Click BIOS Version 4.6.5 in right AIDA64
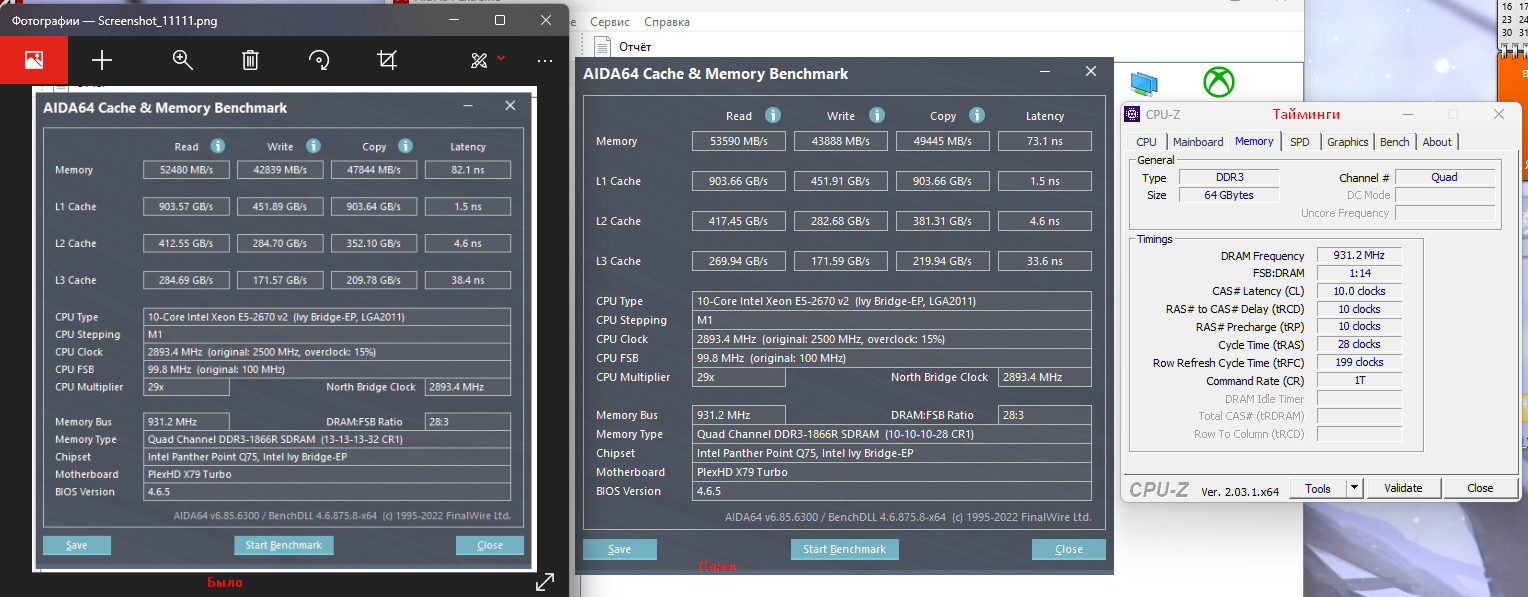This screenshot has height=597, width=1528. [892, 491]
